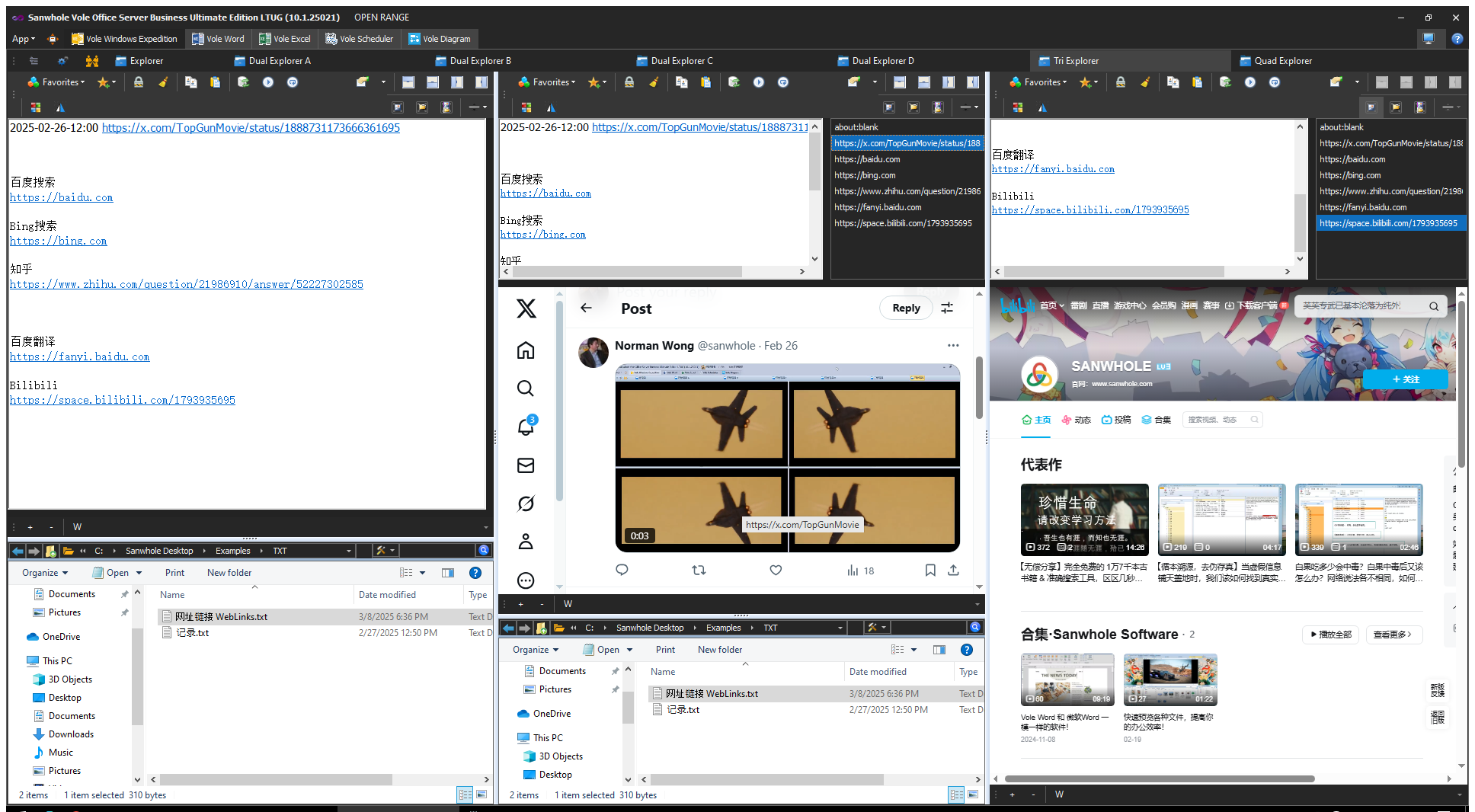Click the blue 关注 follow button on Bilibili
Viewport: 1475px width, 812px height.
[x=1405, y=379]
